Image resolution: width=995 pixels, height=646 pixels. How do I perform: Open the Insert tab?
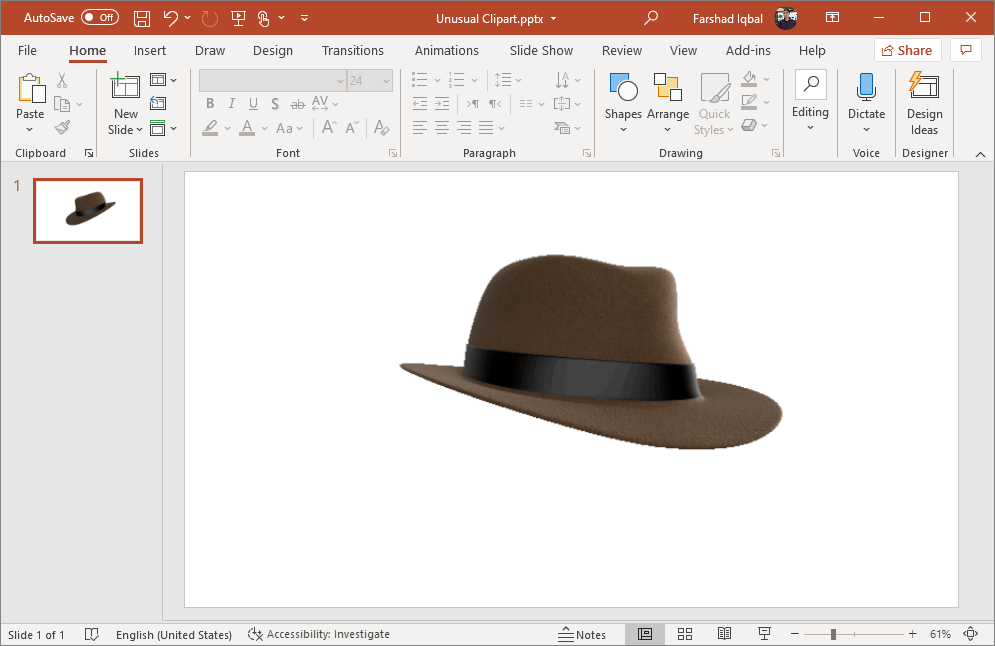[150, 50]
